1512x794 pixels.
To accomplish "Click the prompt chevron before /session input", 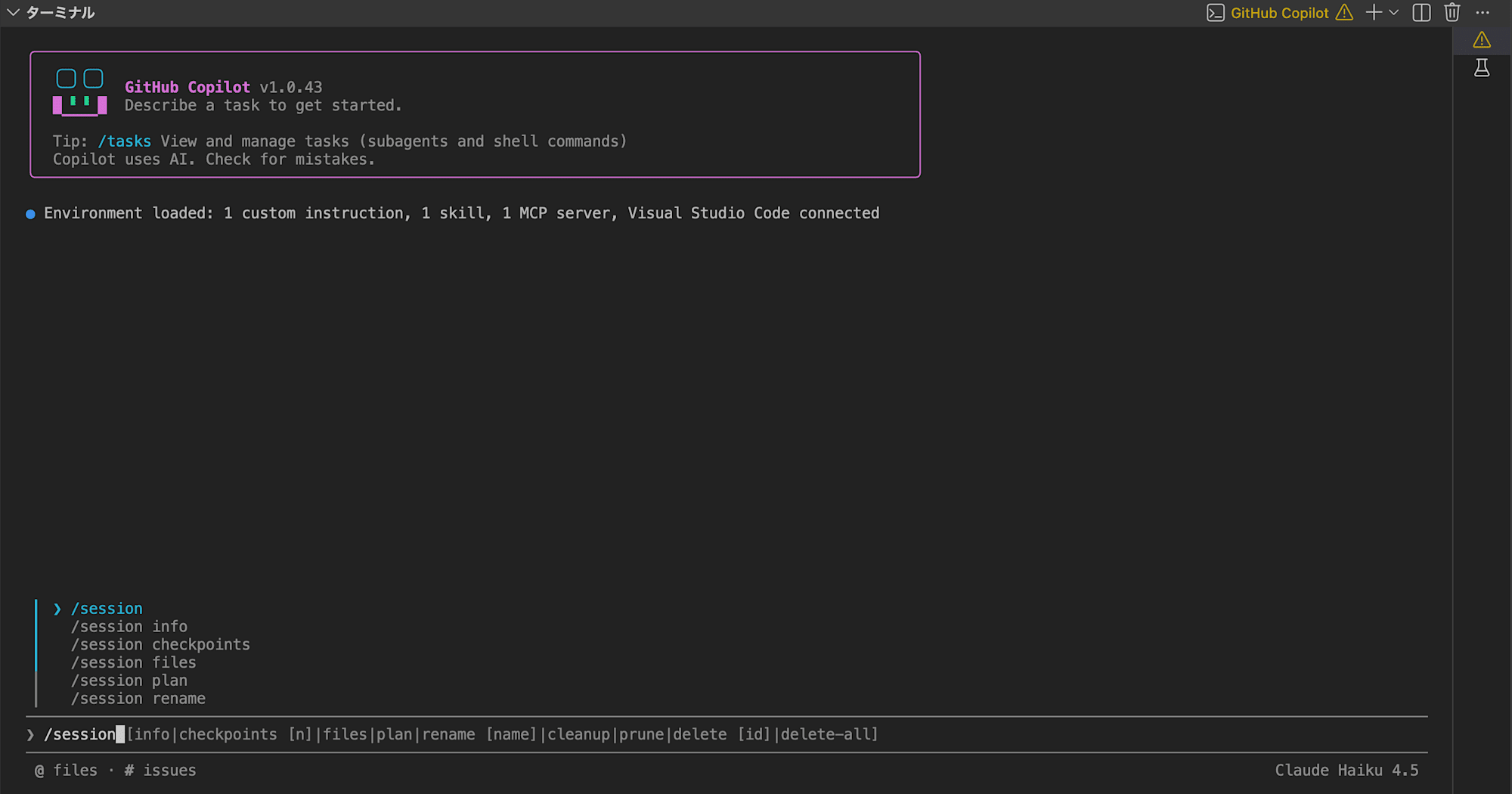I will pos(30,735).
